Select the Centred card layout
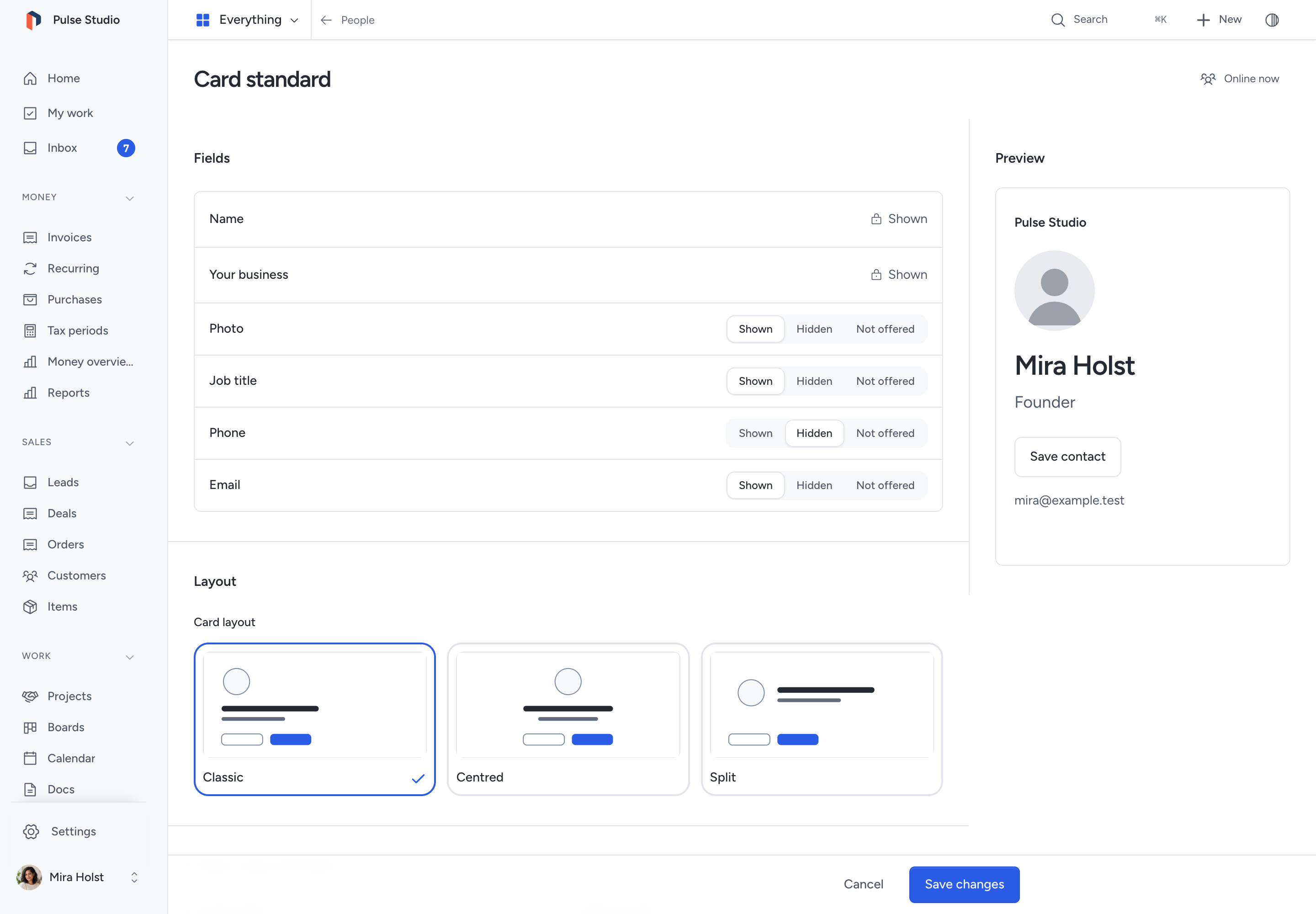Screen dimensions: 1316x914 click(x=568, y=719)
